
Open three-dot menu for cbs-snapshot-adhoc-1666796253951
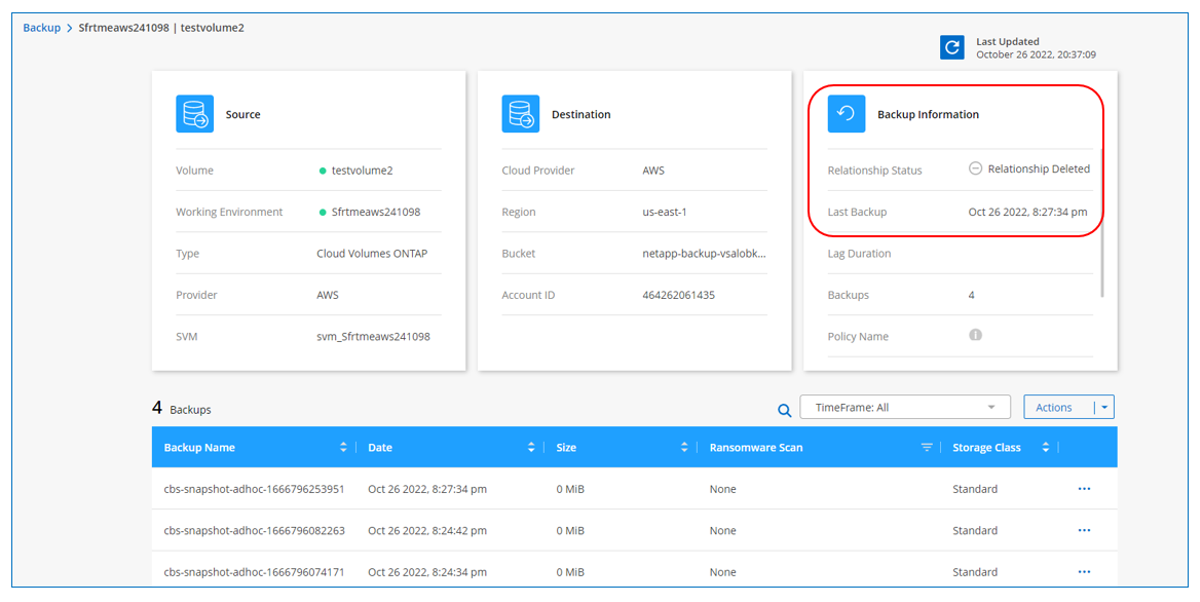tap(1084, 489)
